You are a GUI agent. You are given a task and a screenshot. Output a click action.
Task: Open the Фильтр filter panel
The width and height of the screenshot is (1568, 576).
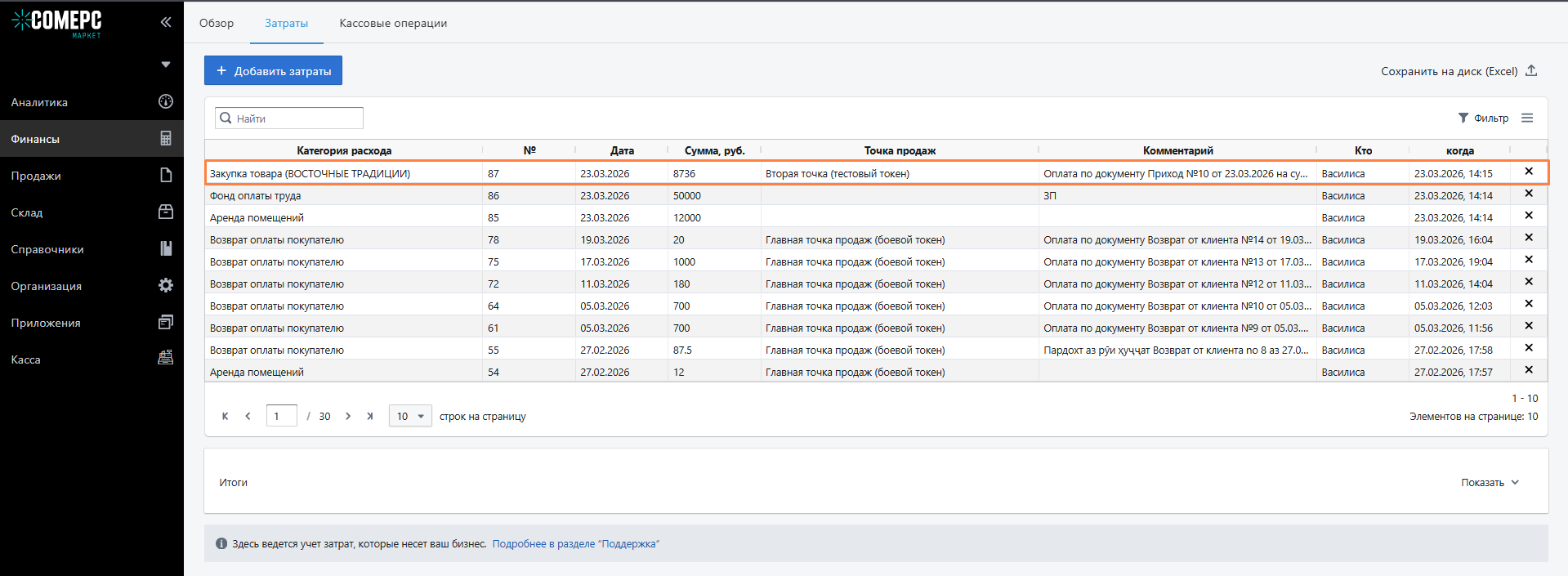(1483, 118)
